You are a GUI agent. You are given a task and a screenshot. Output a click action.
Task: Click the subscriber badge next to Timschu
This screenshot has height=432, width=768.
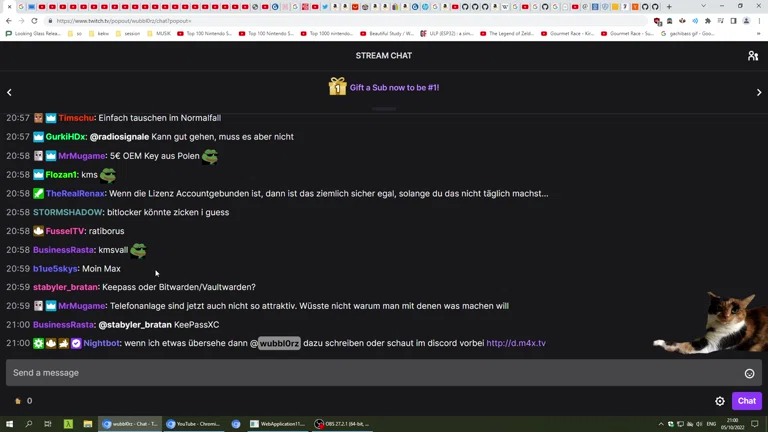click(38, 118)
